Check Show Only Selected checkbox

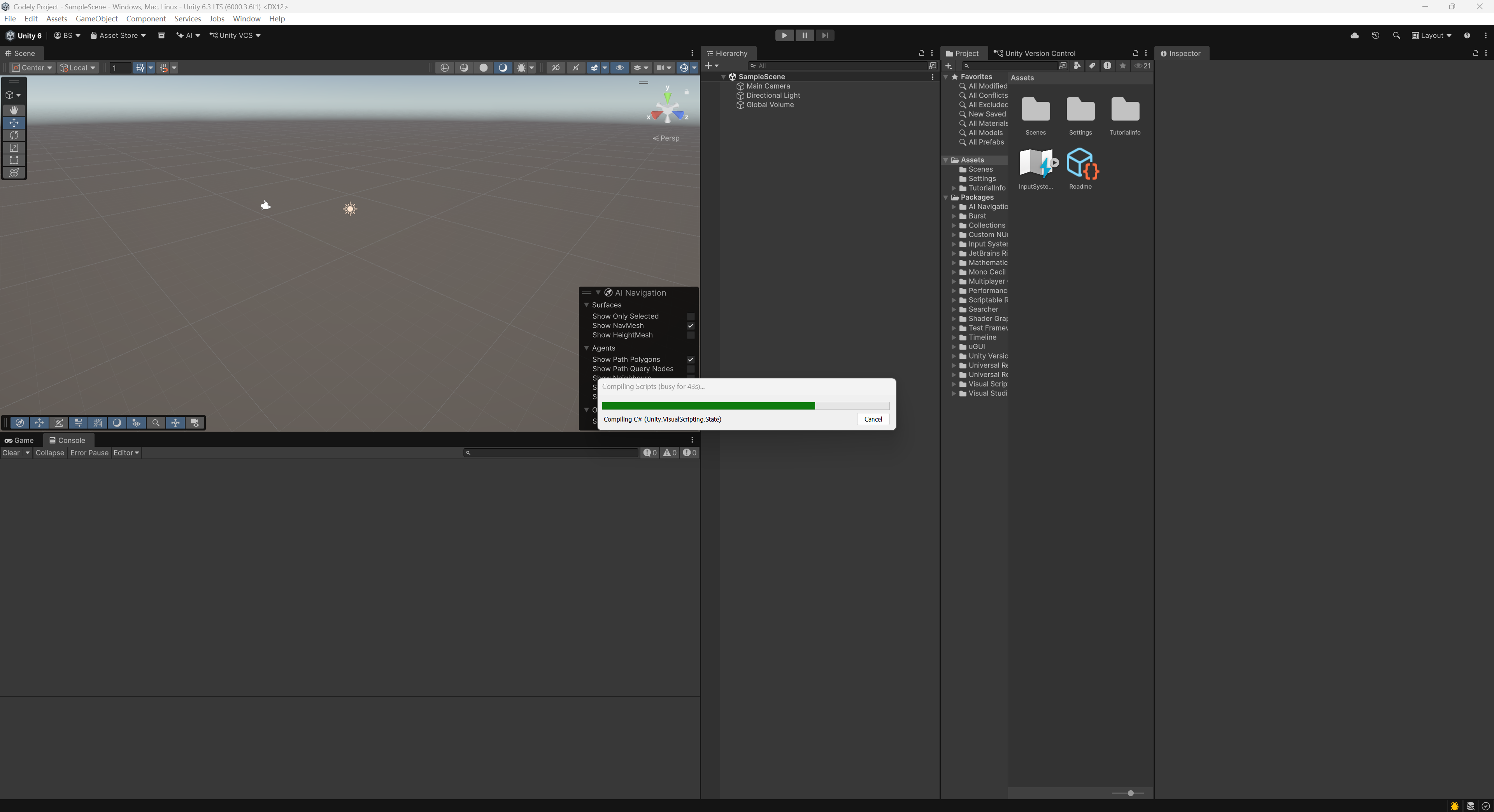pyautogui.click(x=690, y=317)
